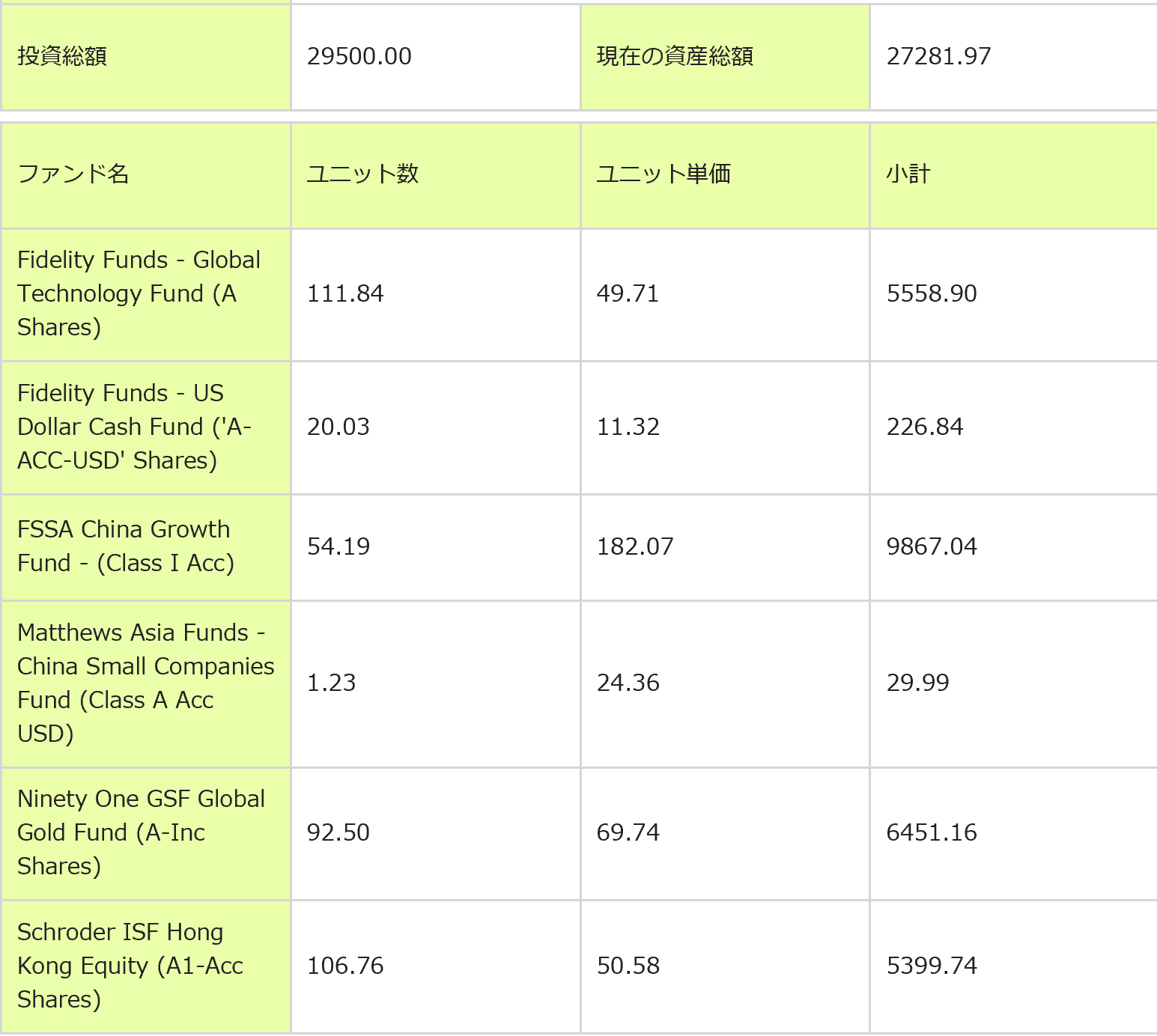
Task: Click Schroder ISF Hong Kong Equity name
Action: coord(130,966)
